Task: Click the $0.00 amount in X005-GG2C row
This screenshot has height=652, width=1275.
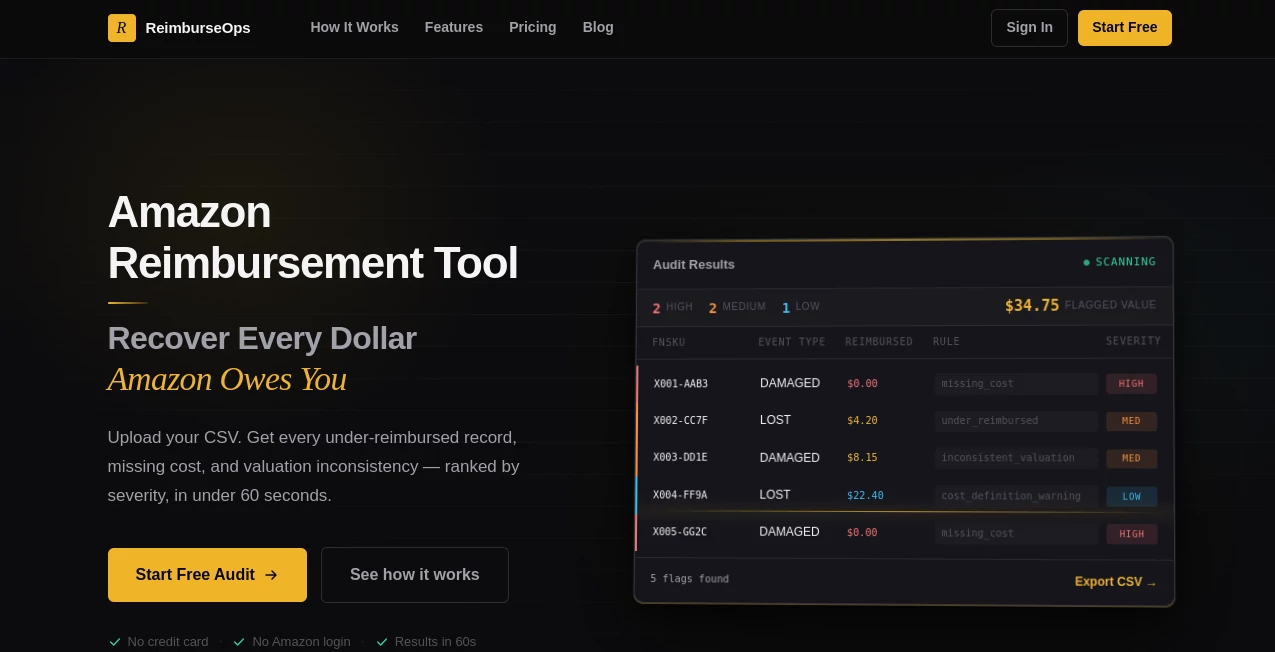Action: tap(862, 533)
